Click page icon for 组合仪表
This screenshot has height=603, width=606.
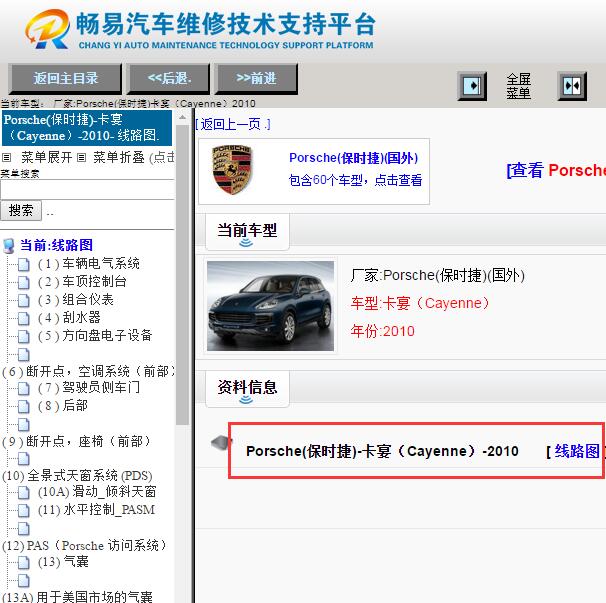click(x=24, y=300)
